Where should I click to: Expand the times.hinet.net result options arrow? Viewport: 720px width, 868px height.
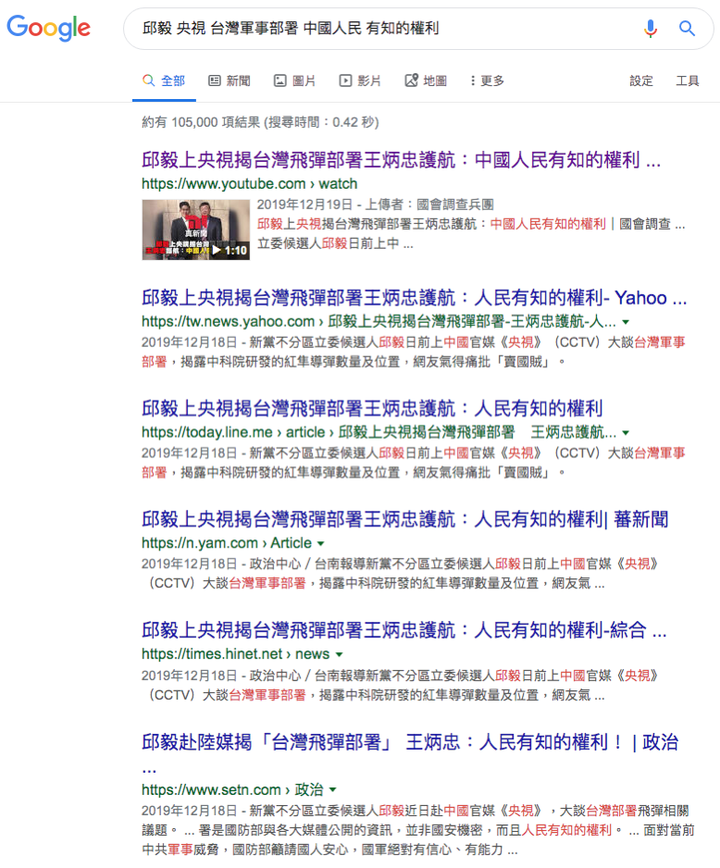pyautogui.click(x=339, y=655)
